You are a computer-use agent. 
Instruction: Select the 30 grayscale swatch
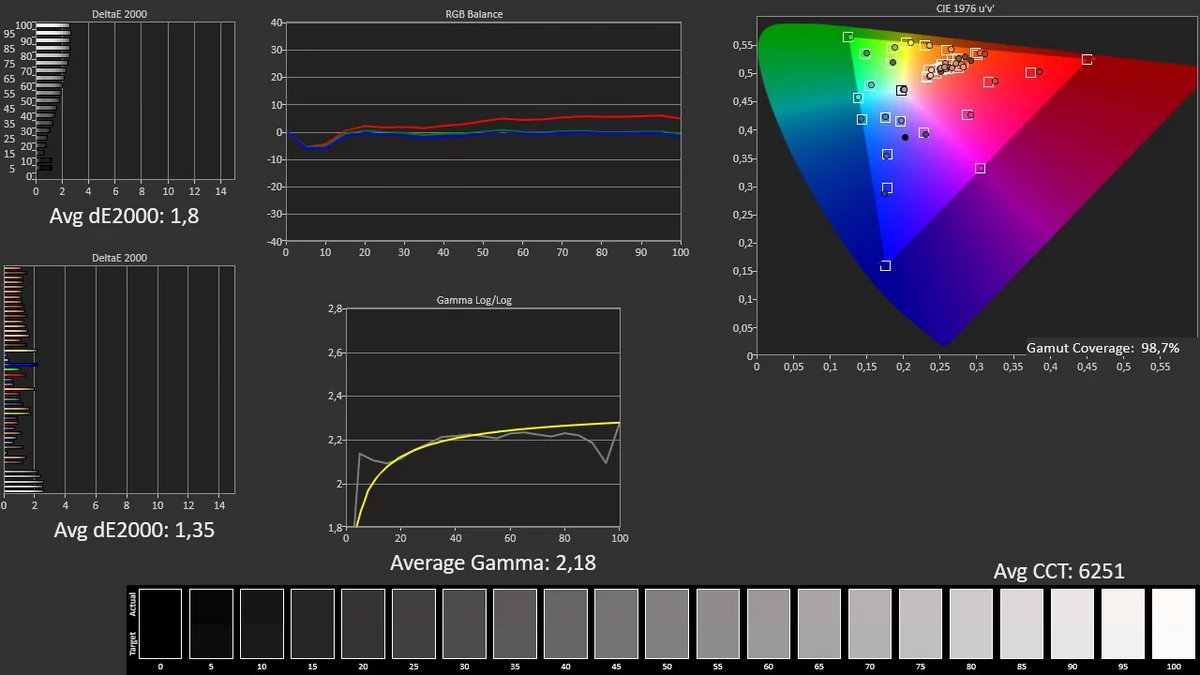pos(464,623)
